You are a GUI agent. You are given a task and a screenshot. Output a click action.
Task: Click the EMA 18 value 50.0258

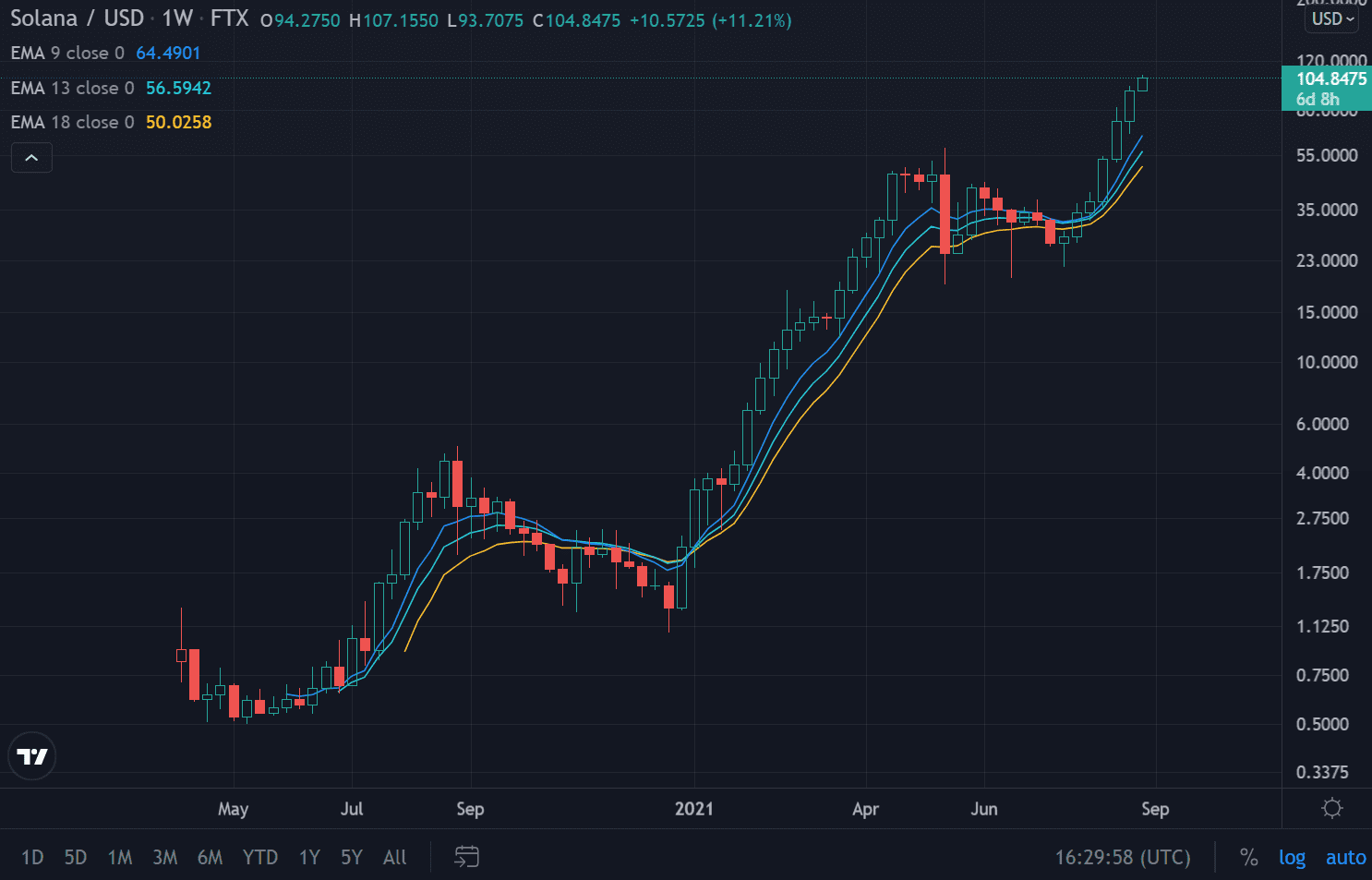178,122
